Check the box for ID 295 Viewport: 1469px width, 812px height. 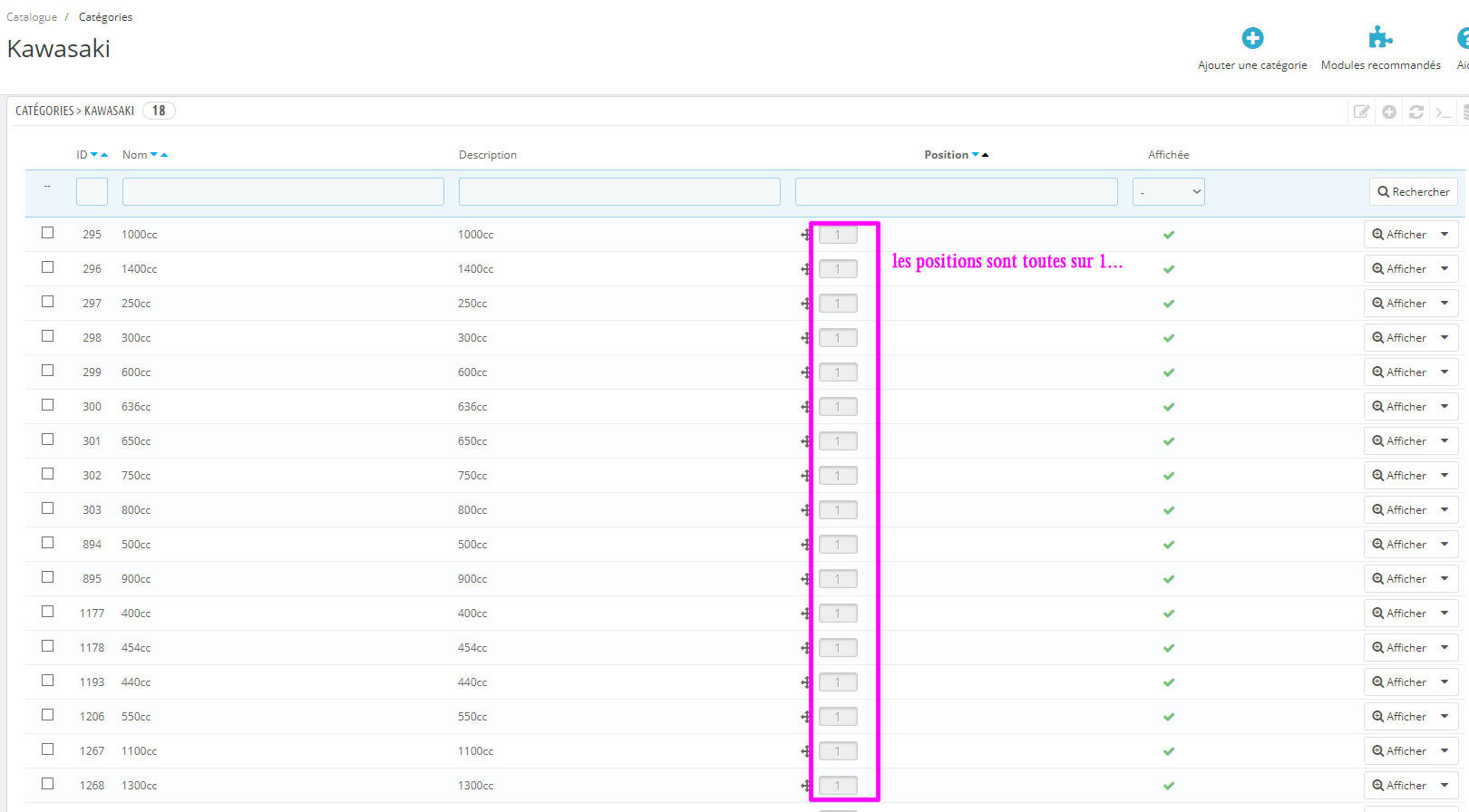47,233
